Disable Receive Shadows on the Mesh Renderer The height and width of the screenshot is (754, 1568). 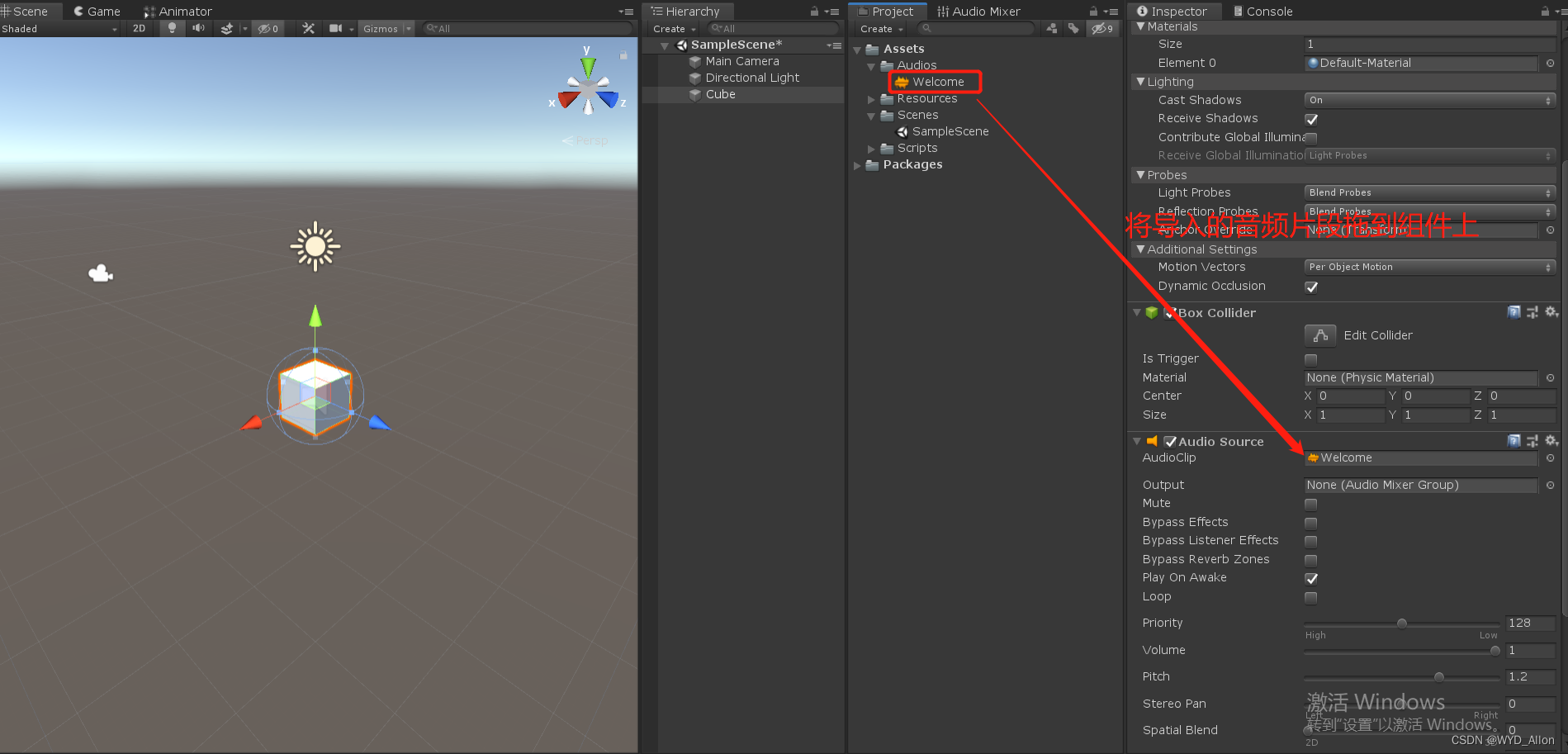click(x=1310, y=119)
